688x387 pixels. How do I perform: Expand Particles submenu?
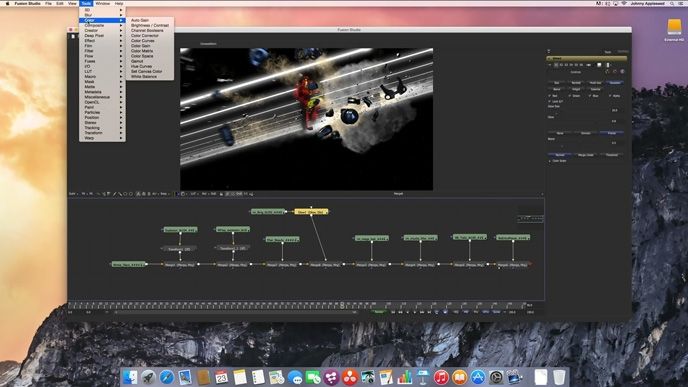click(102, 112)
